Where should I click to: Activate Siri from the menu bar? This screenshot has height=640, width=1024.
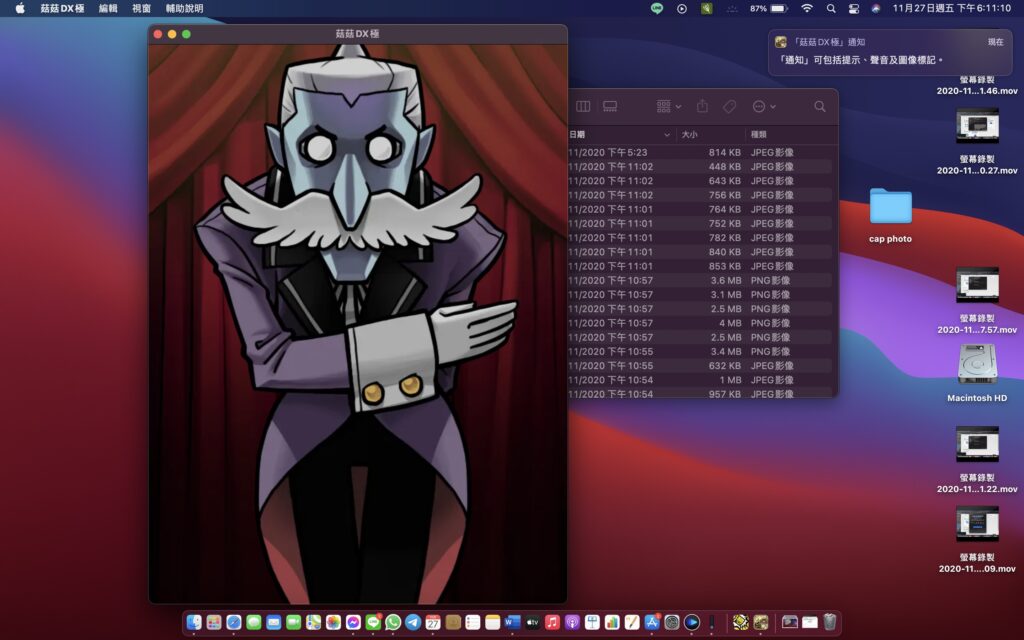876,8
